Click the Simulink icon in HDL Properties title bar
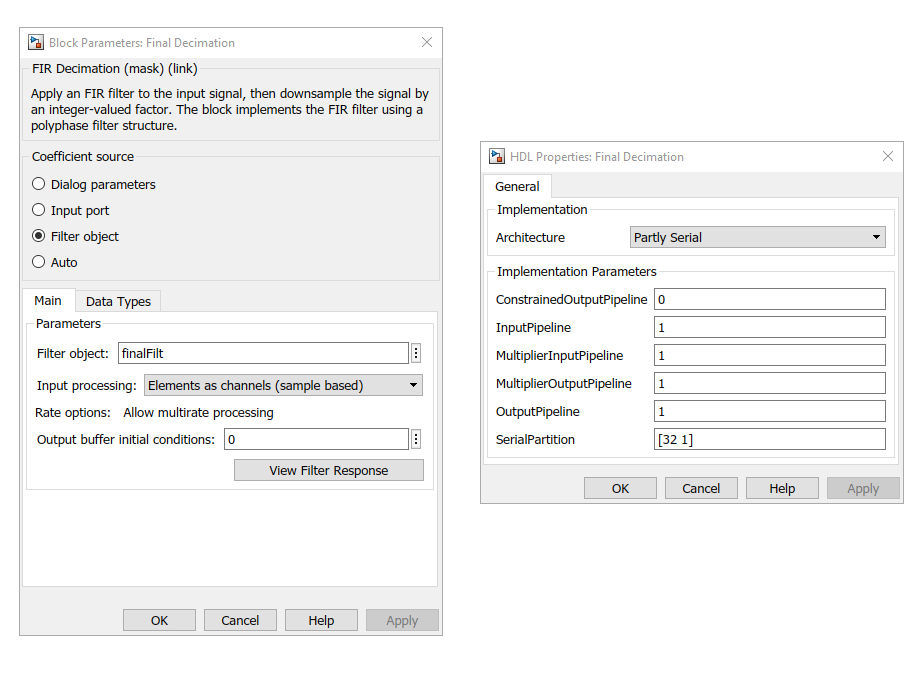Image resolution: width=918 pixels, height=674 pixels. pos(497,156)
